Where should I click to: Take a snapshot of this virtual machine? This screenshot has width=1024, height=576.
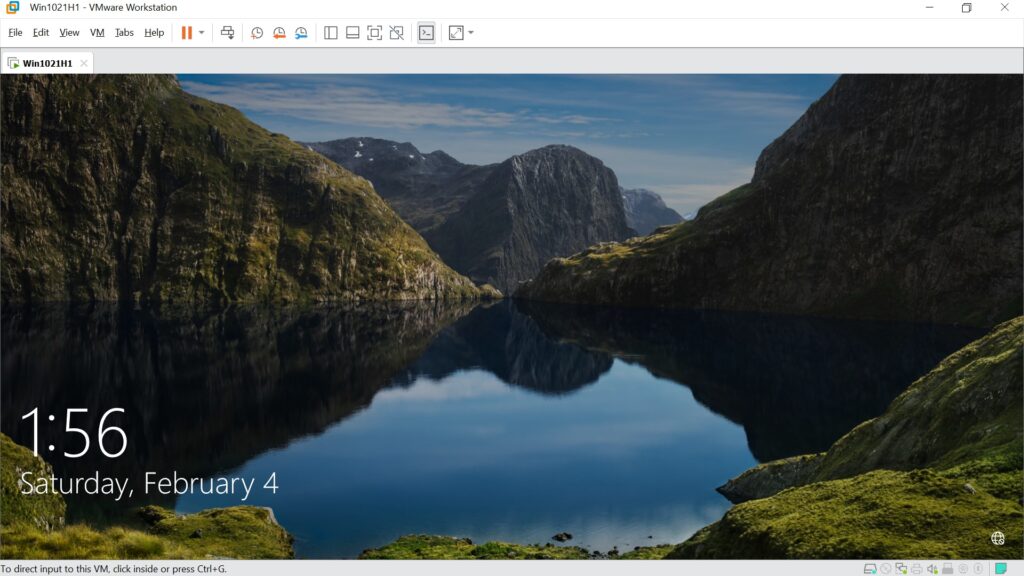pyautogui.click(x=257, y=33)
